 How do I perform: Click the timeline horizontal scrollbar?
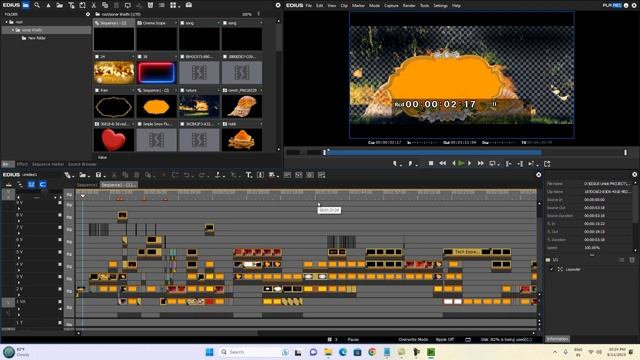(x=169, y=333)
